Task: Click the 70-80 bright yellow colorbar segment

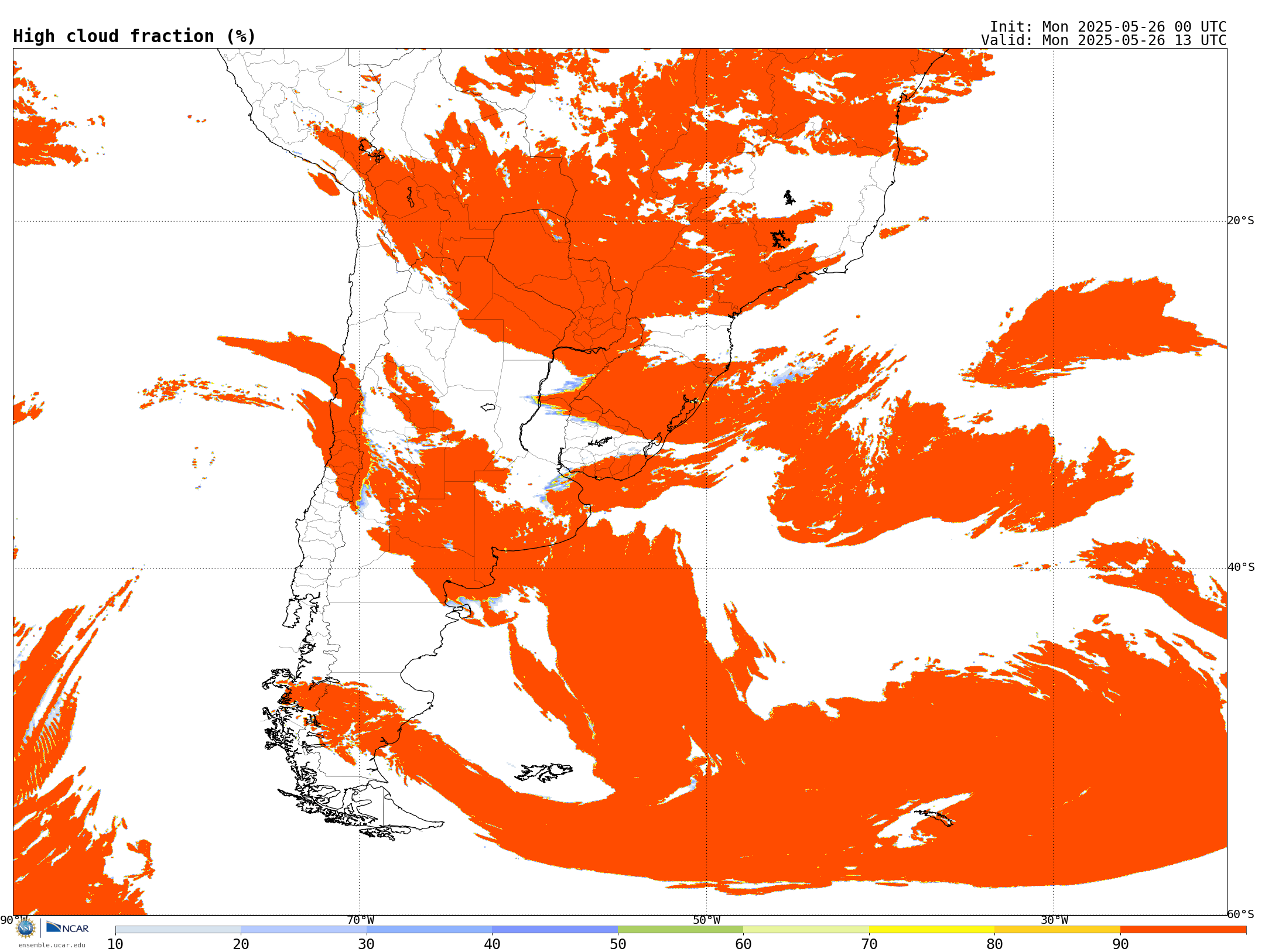Action: tap(932, 930)
